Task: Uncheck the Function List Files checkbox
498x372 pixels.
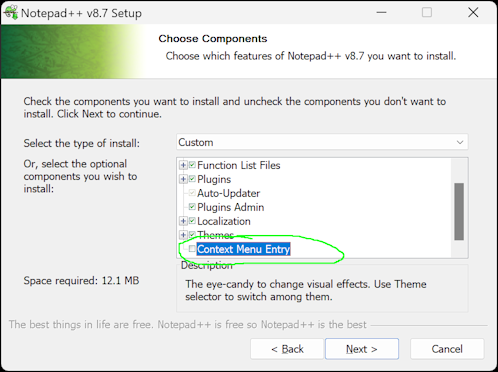Action: click(192, 165)
